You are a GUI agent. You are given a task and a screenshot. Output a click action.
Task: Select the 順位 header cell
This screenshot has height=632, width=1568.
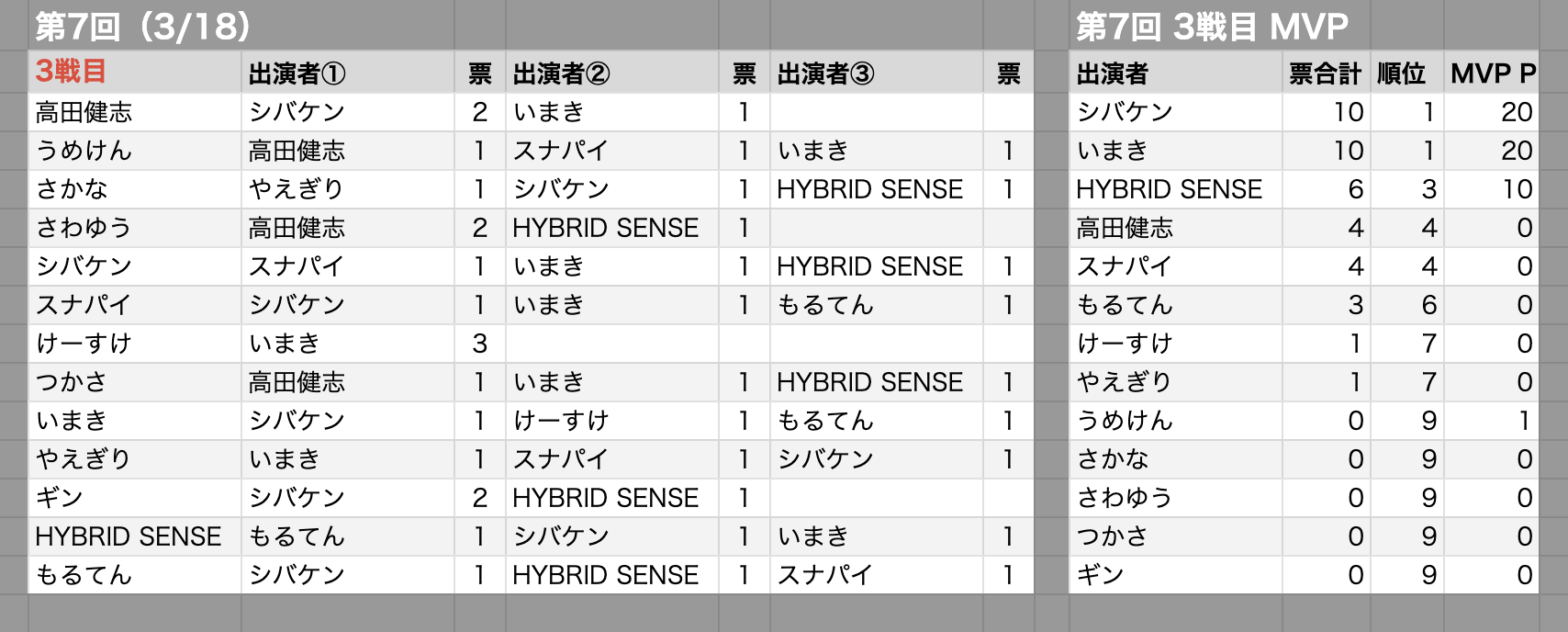(1406, 72)
